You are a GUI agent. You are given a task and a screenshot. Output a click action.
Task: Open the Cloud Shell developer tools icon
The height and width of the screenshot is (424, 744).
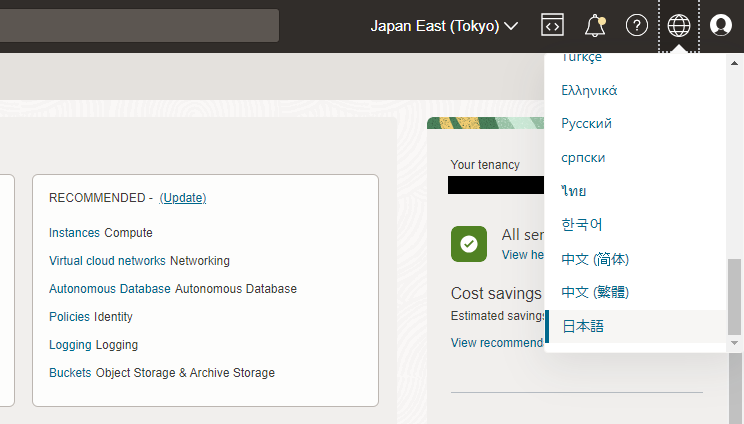tap(552, 26)
